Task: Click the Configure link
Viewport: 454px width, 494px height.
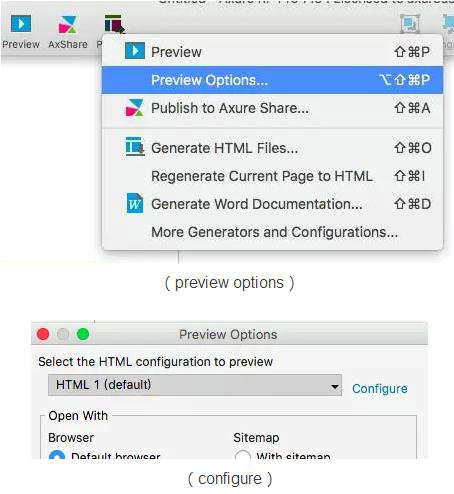Action: coord(380,389)
